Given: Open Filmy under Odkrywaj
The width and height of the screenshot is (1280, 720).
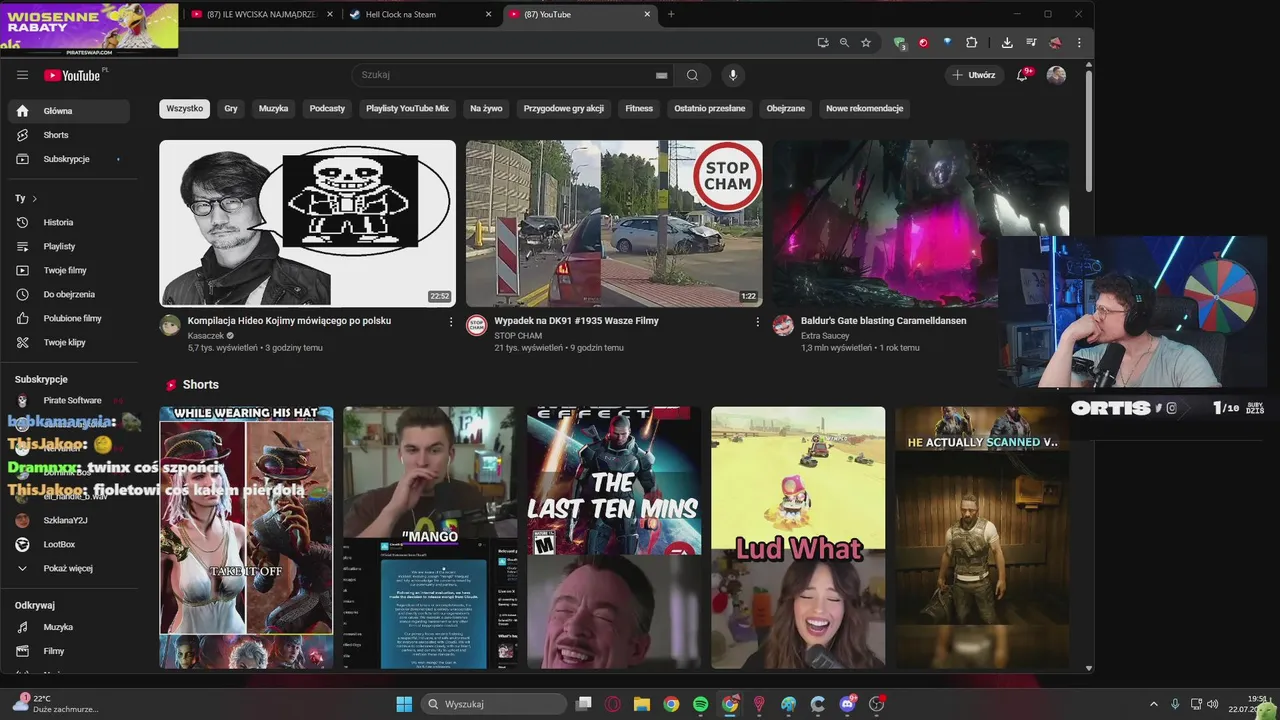Looking at the screenshot, I should 68,651.
